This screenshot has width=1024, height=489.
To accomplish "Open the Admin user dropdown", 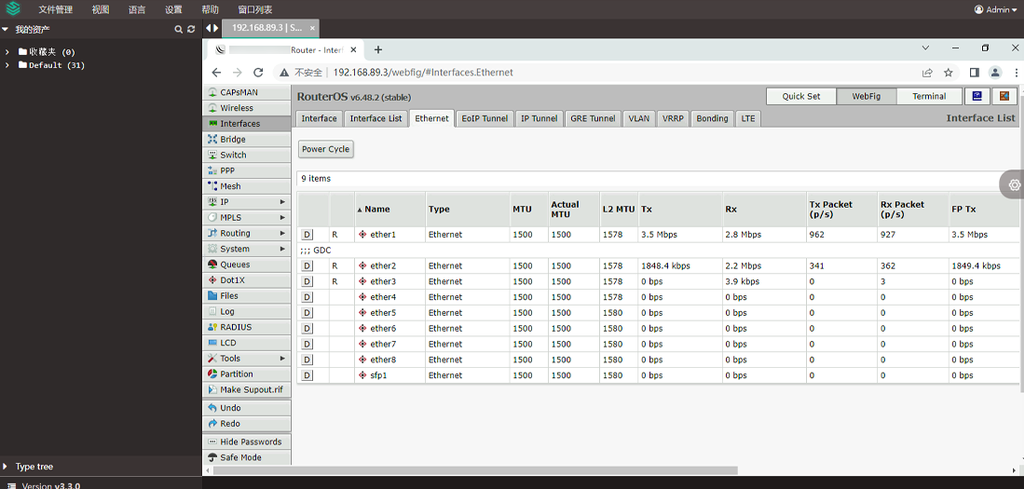I will point(995,10).
